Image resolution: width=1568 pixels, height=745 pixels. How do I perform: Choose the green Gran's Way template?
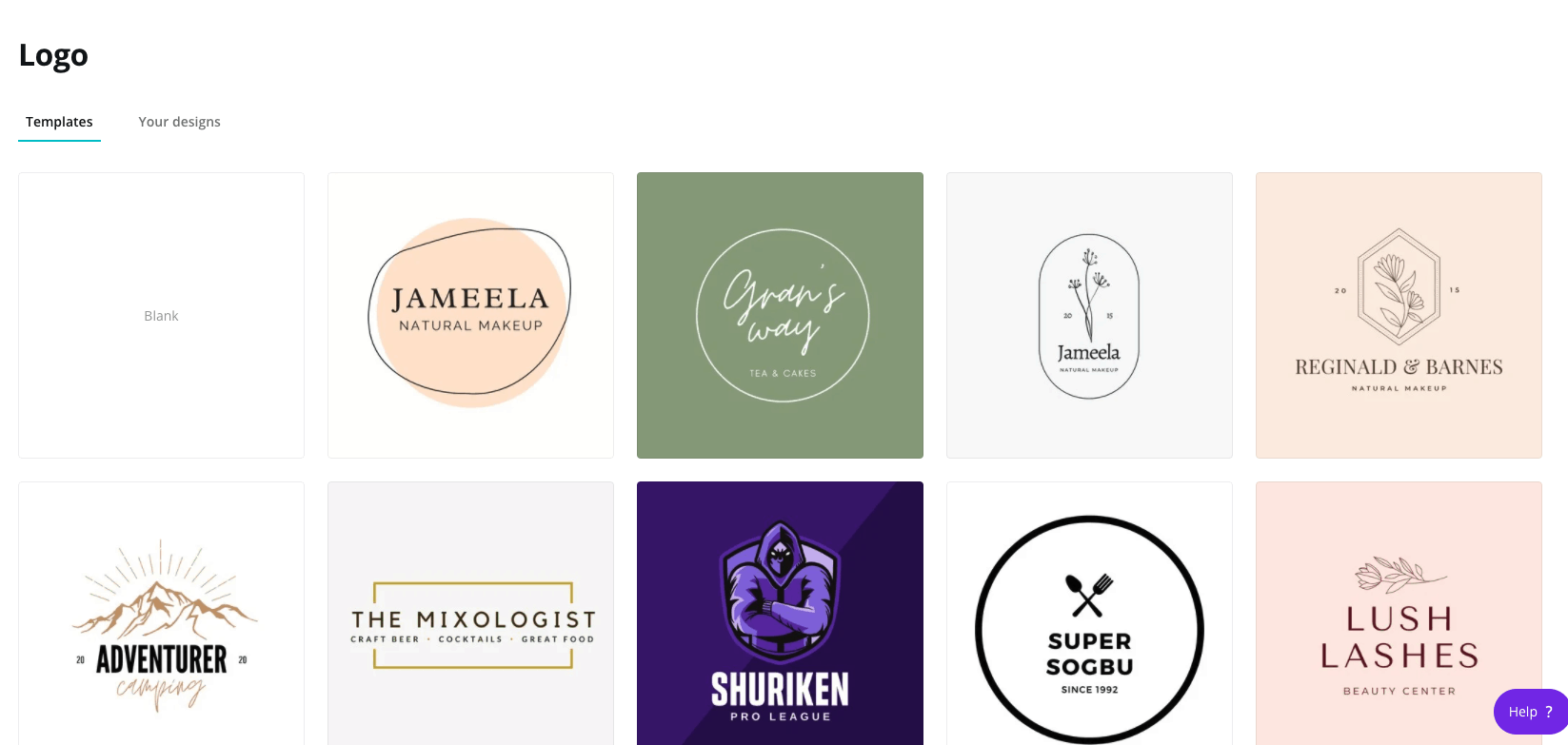tap(780, 315)
